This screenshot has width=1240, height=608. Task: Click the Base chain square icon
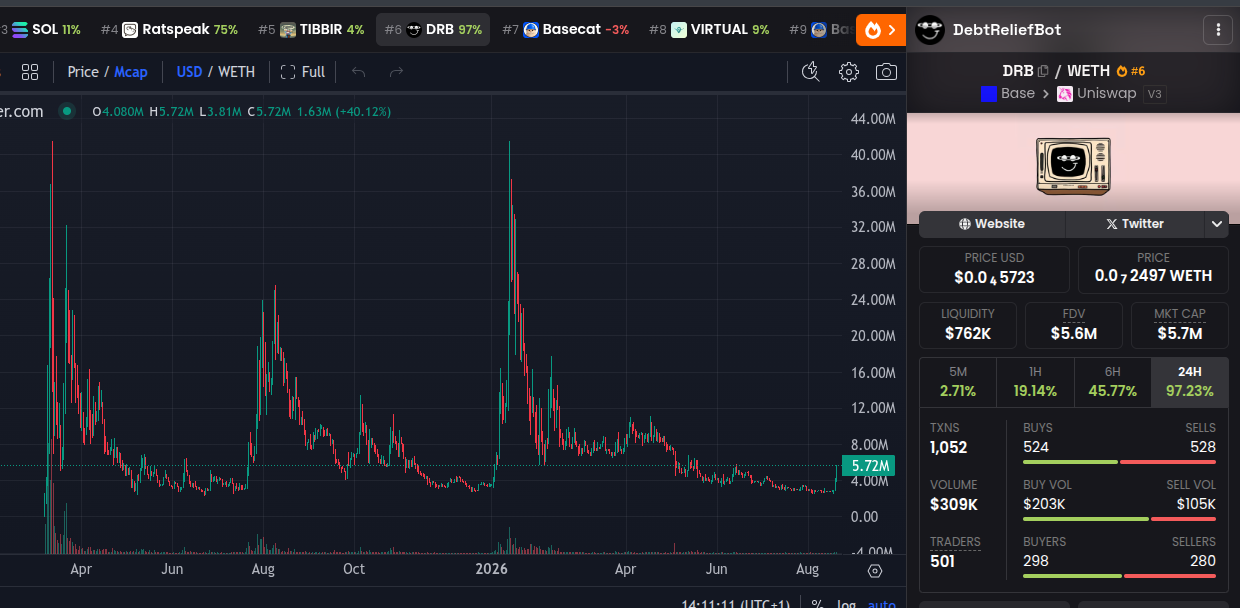click(989, 94)
